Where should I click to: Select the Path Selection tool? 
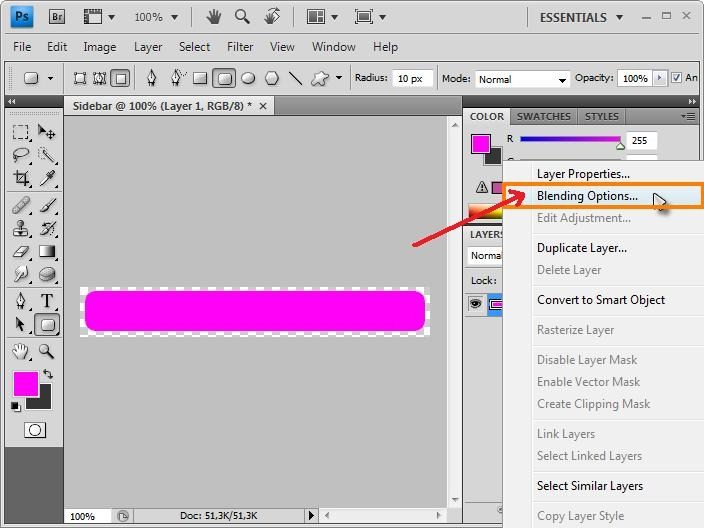click(x=21, y=324)
